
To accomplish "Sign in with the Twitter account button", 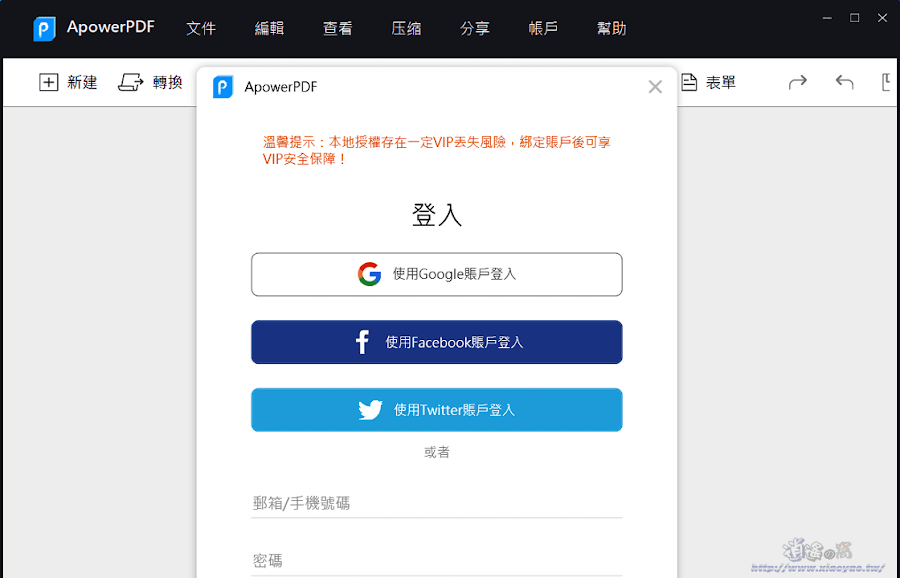I will click(x=436, y=409).
